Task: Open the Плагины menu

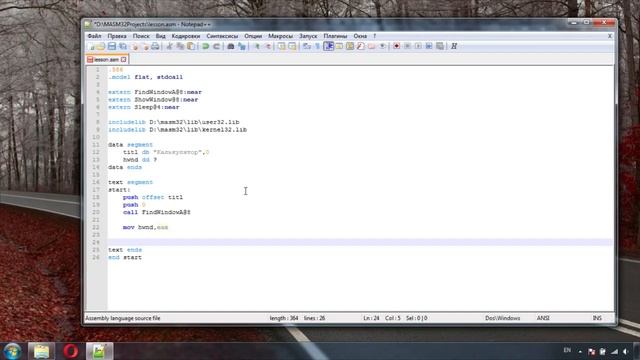Action: (335, 36)
